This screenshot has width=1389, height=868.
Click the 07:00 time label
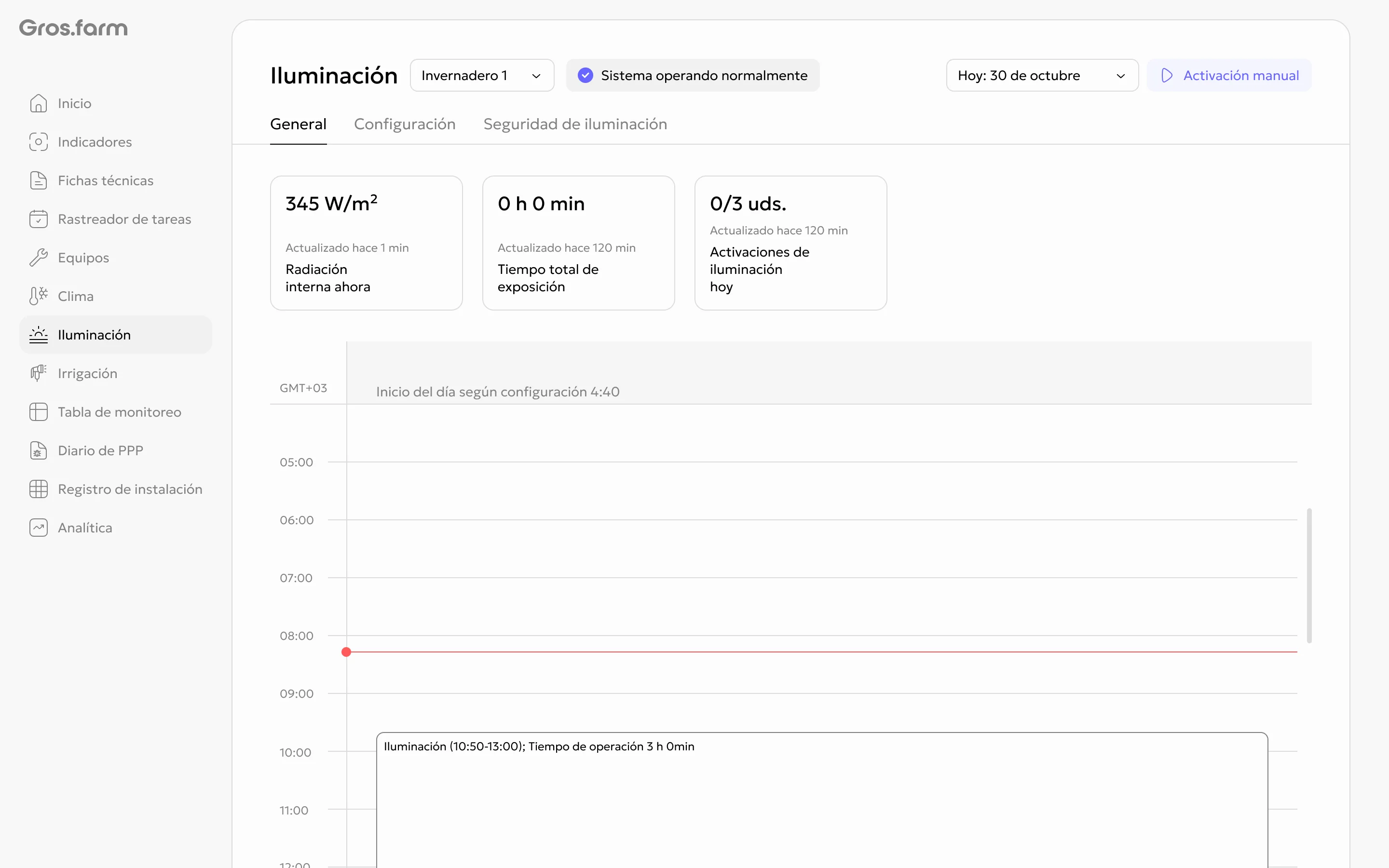296,578
